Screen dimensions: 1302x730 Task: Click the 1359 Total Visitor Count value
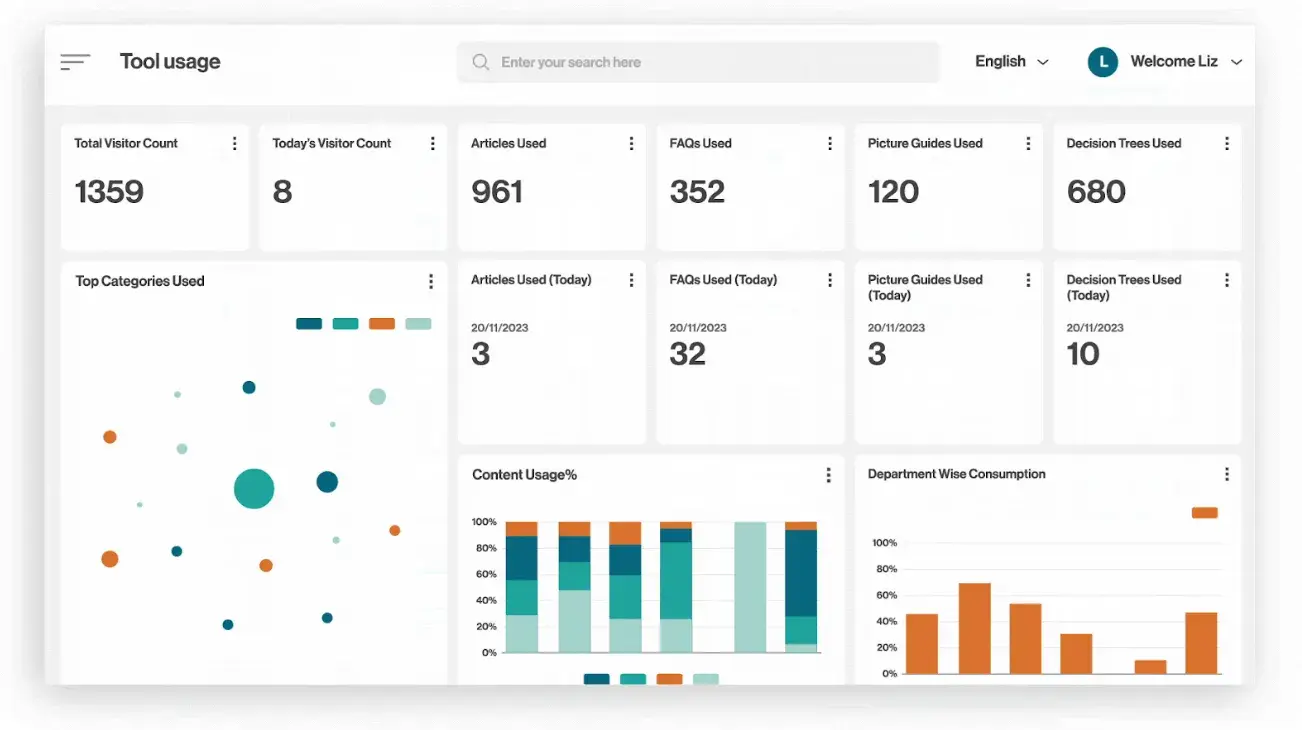tap(110, 192)
